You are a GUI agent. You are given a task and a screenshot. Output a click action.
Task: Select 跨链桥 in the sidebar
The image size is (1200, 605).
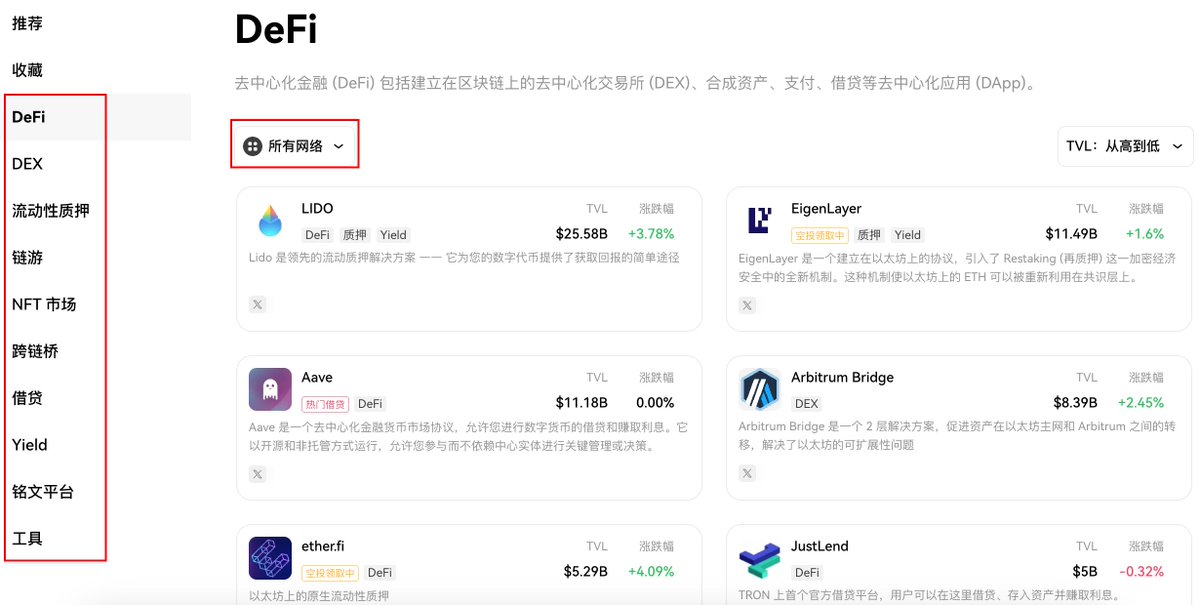[x=36, y=351]
